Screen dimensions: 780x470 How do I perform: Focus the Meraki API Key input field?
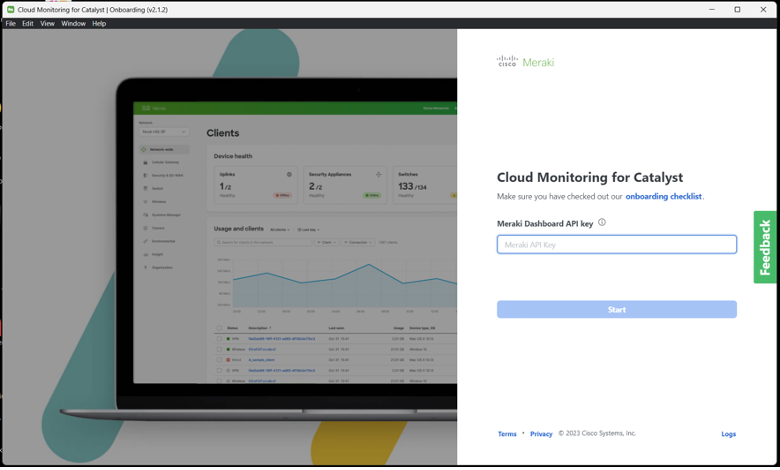616,244
